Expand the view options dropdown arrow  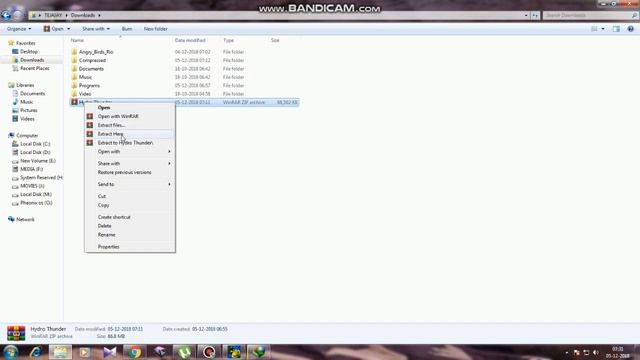tap(603, 29)
